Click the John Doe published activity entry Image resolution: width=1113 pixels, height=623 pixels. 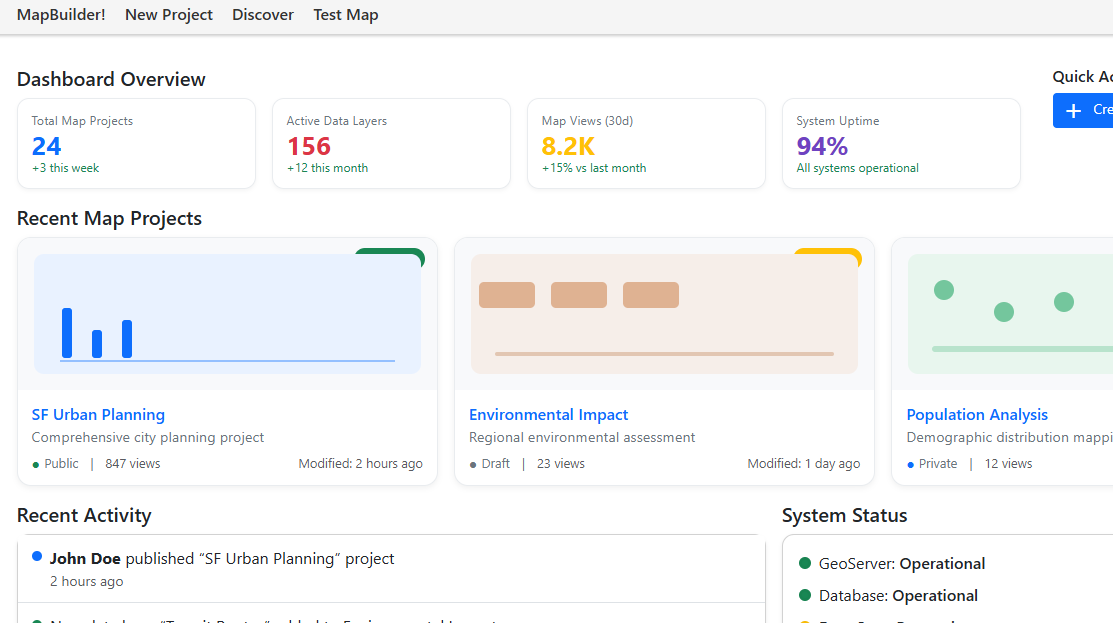[x=391, y=569]
